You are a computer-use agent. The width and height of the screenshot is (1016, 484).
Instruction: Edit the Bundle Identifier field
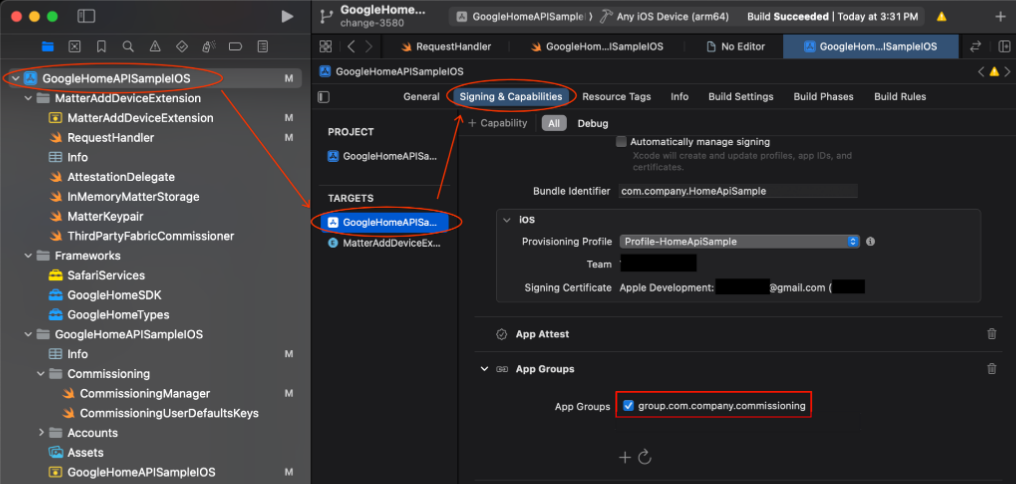point(738,191)
